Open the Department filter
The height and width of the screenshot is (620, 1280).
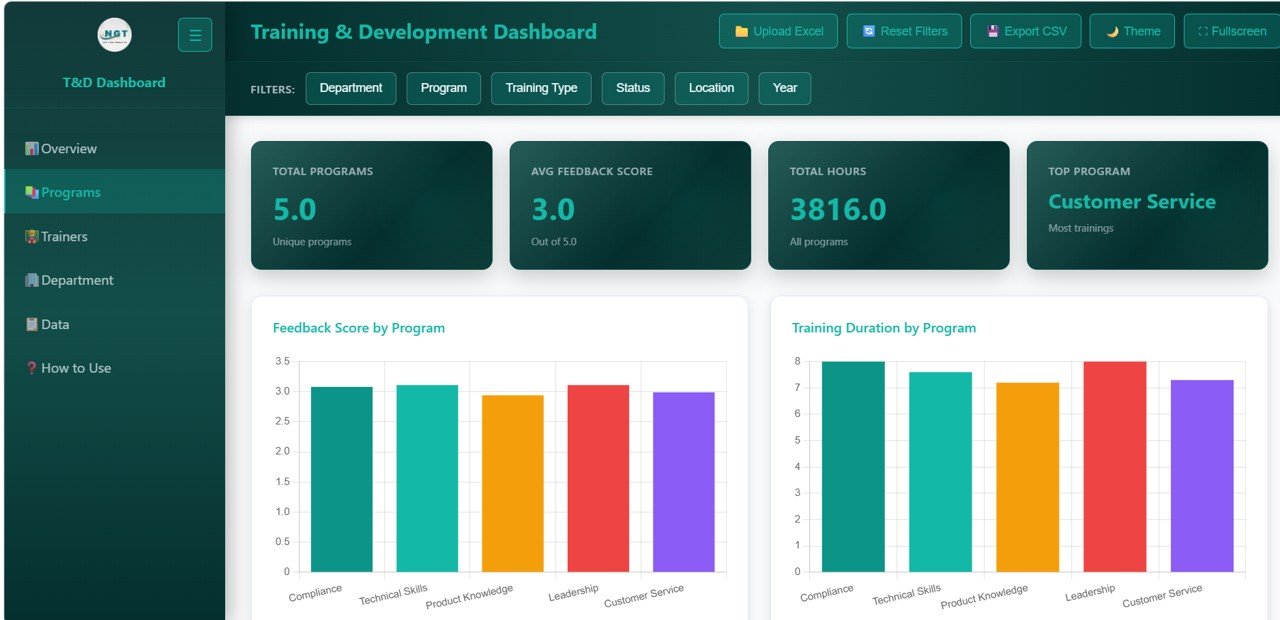click(351, 88)
